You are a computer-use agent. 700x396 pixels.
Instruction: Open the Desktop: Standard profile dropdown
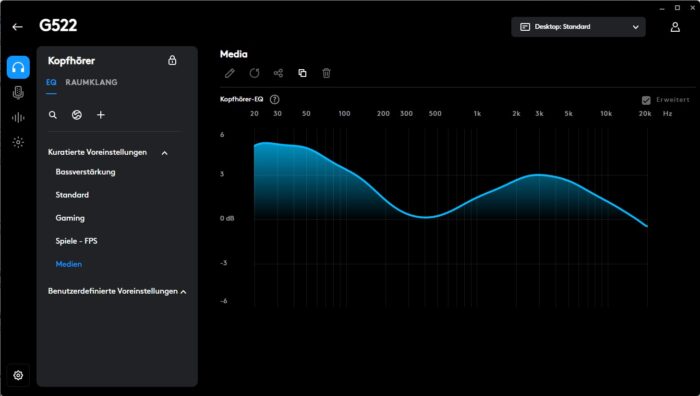point(578,27)
